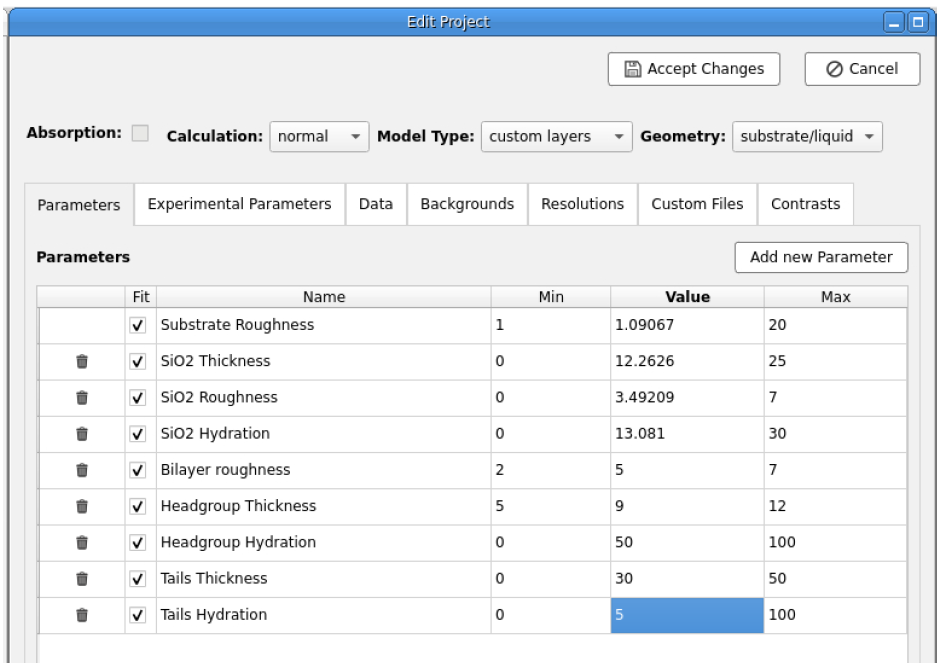The height and width of the screenshot is (668, 942).
Task: Delete the SiO2 Thickness parameter via trash icon
Action: [x=82, y=361]
